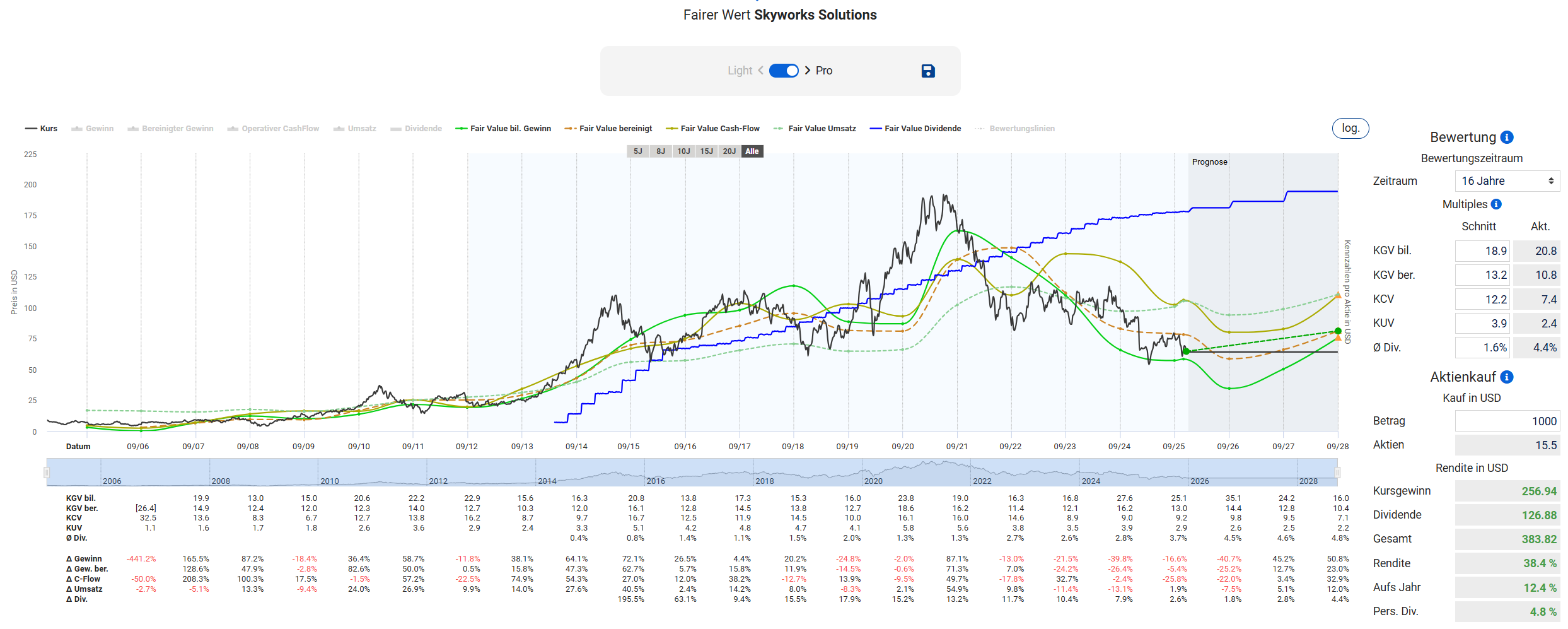Click the right chevron next to Pro
The width and height of the screenshot is (1568, 629).
coord(808,71)
